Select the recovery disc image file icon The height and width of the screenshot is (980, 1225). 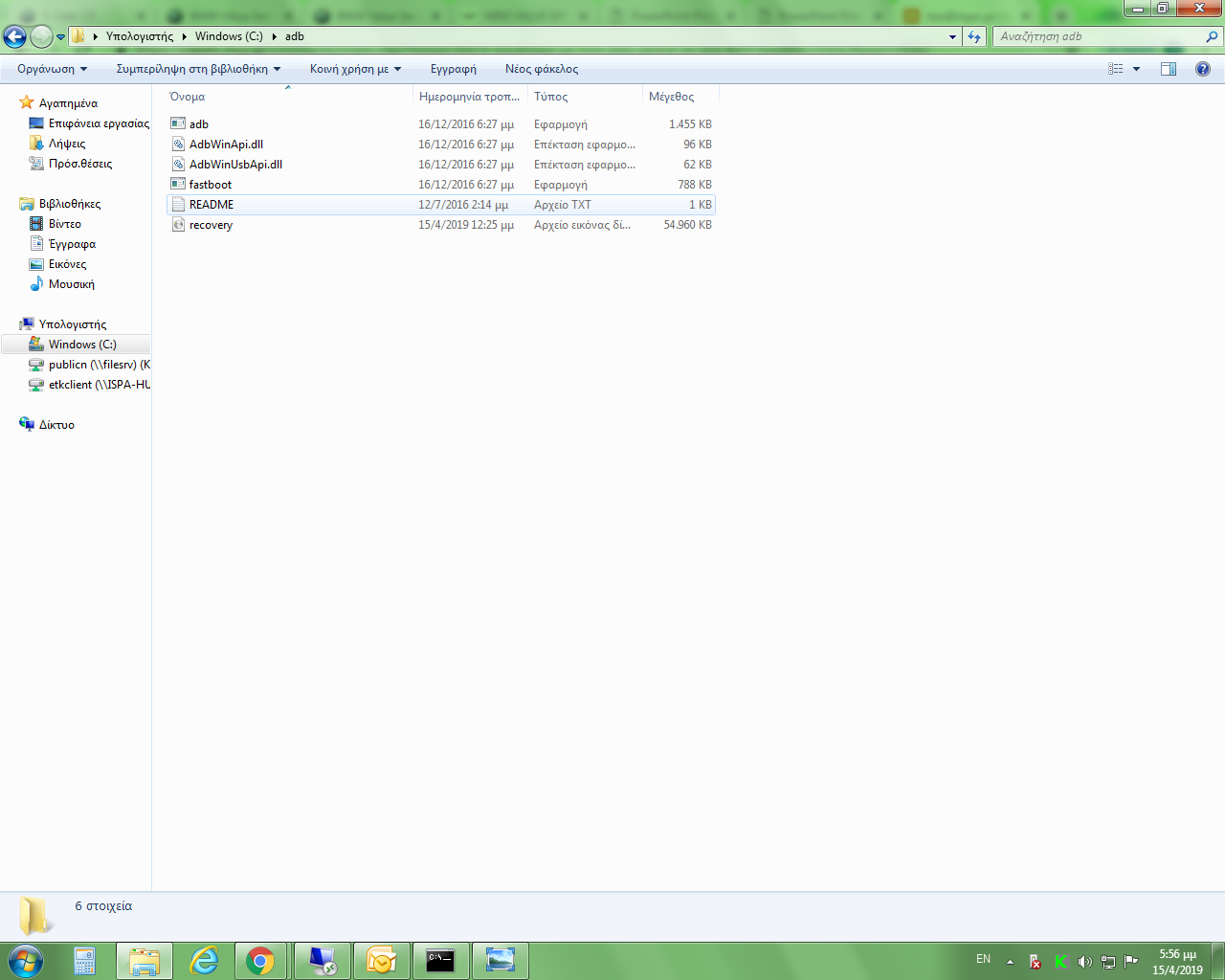tap(178, 224)
